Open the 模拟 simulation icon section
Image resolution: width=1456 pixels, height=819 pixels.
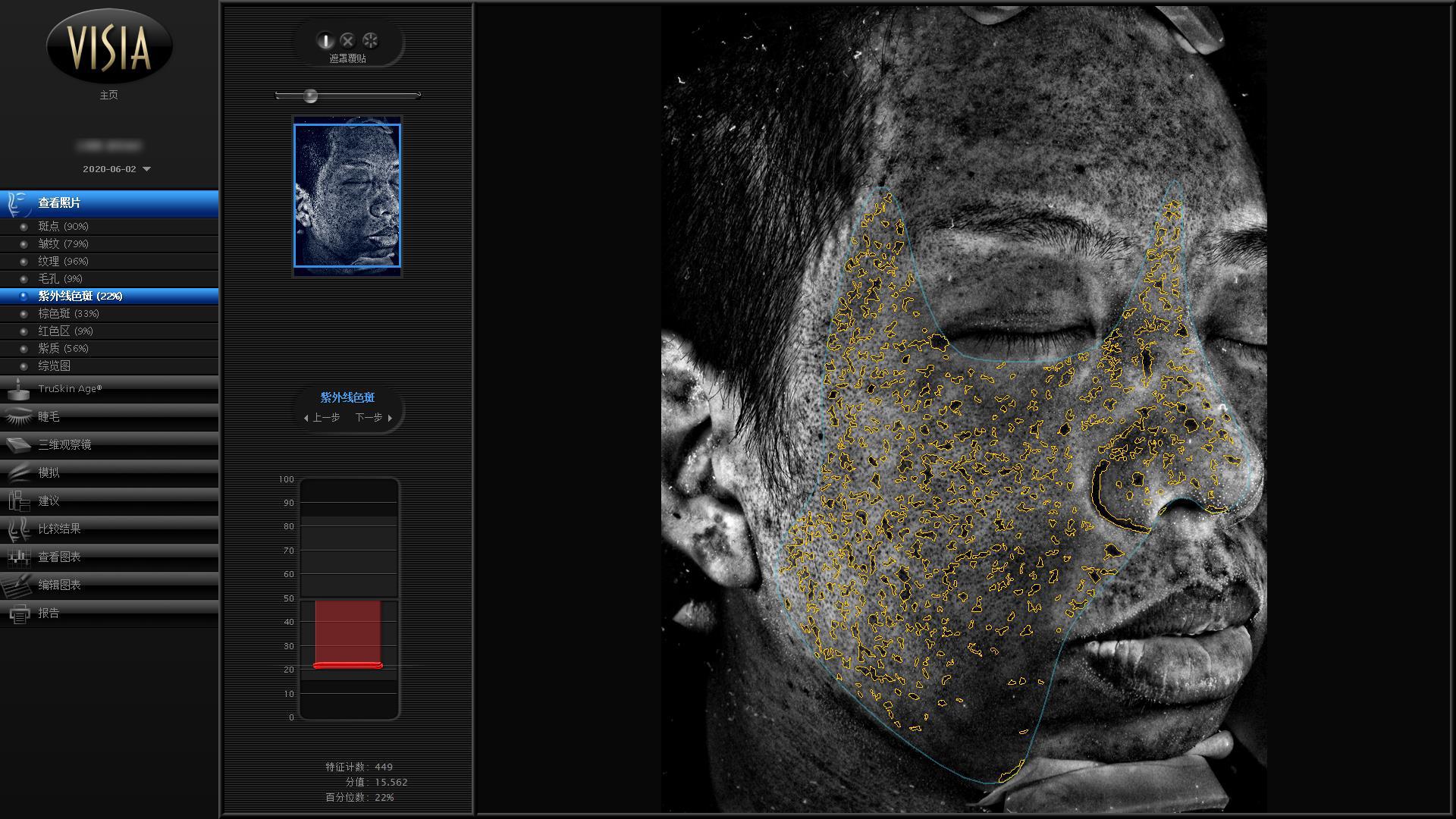click(18, 472)
